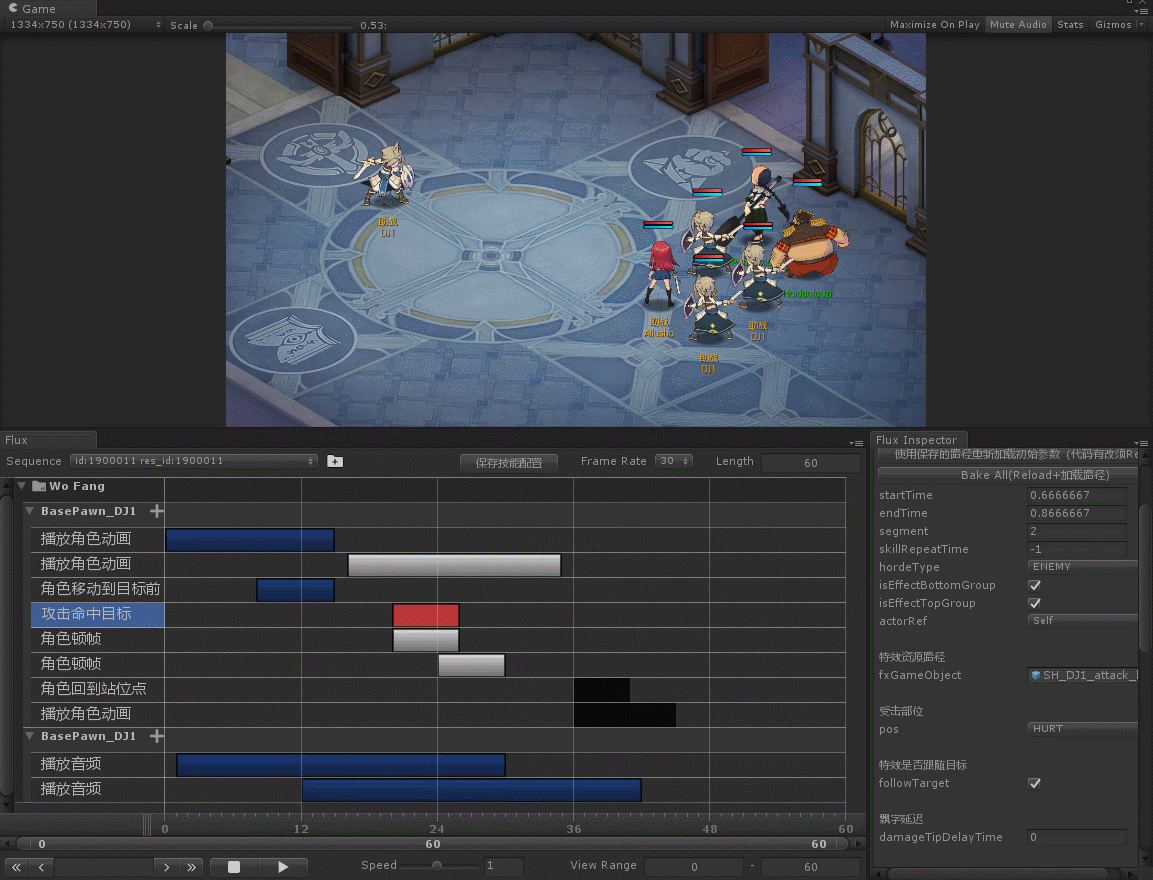Toggle Maximize On Play
The width and height of the screenshot is (1153, 880).
tap(935, 24)
